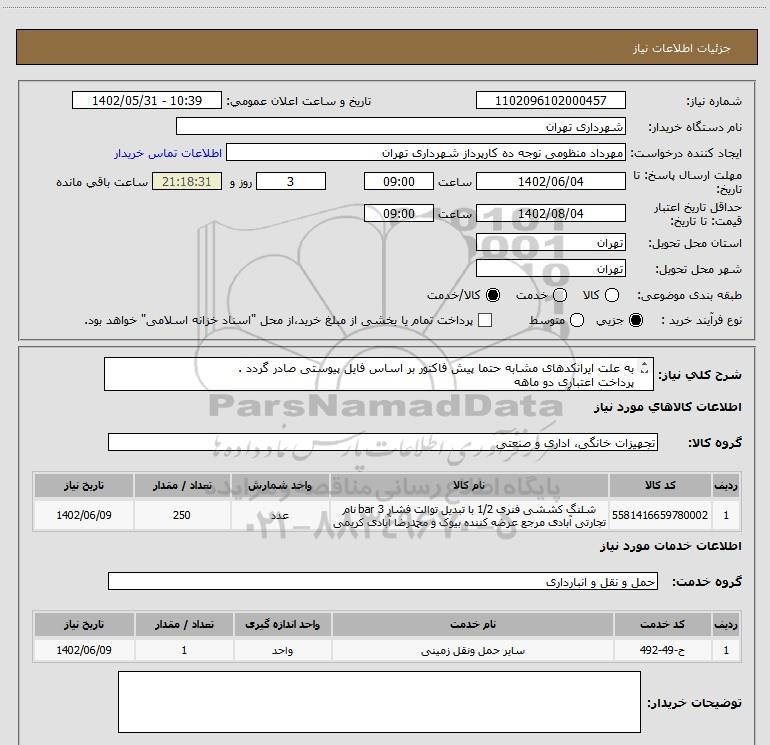Click the کد کالا column header

tap(660, 485)
